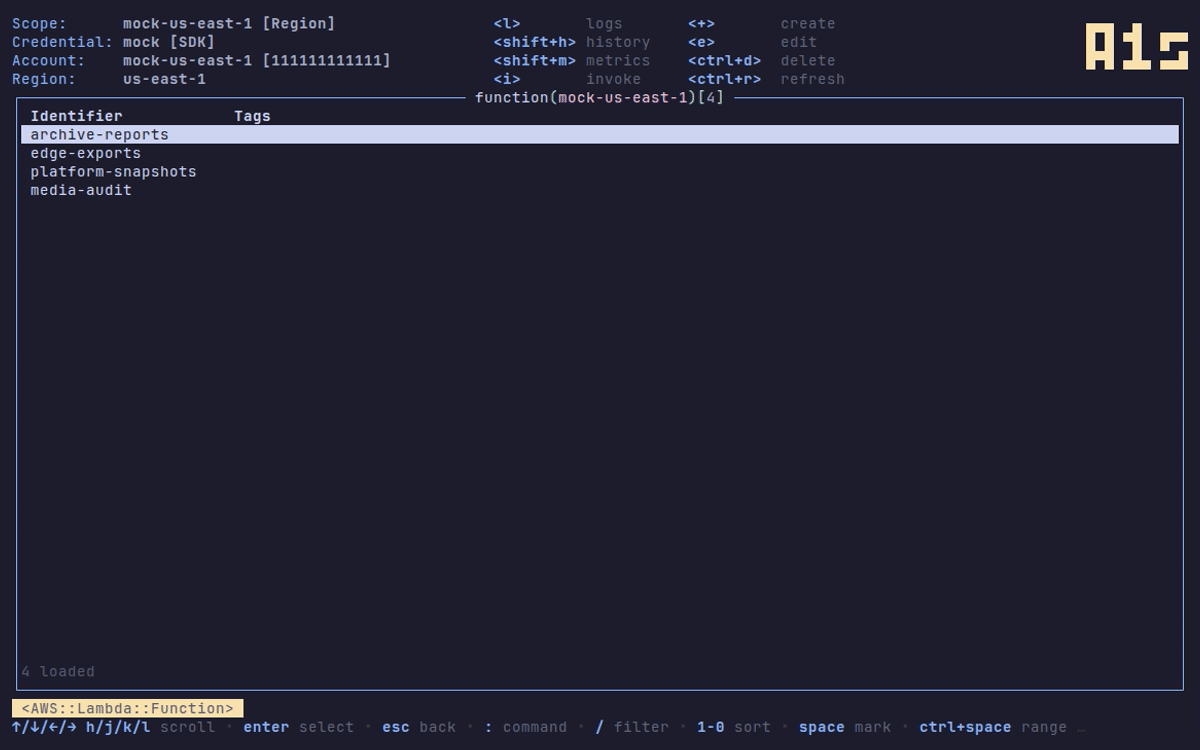Click the <shift+h> key label
Viewport: 1200px width, 750px height.
pos(535,42)
